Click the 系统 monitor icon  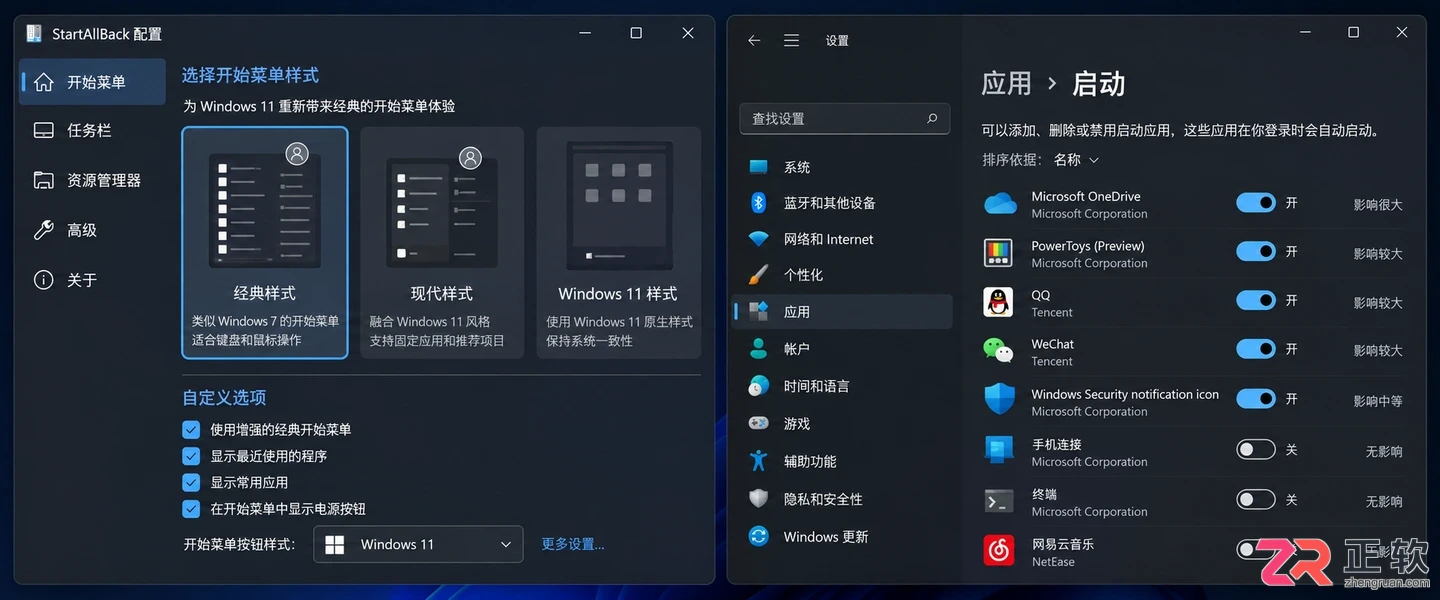759,167
